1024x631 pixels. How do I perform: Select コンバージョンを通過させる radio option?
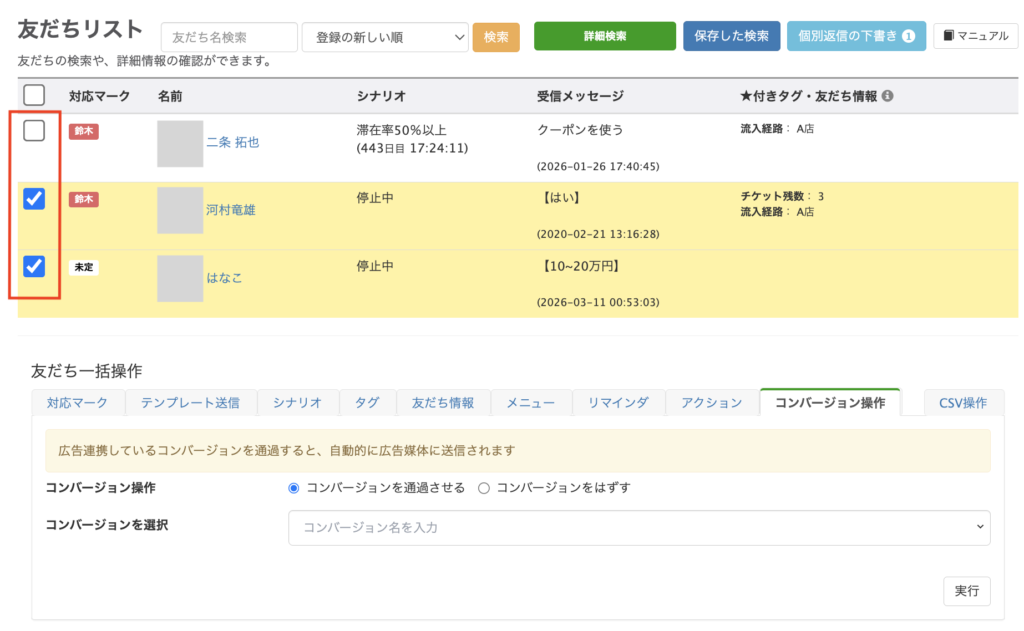[x=294, y=488]
